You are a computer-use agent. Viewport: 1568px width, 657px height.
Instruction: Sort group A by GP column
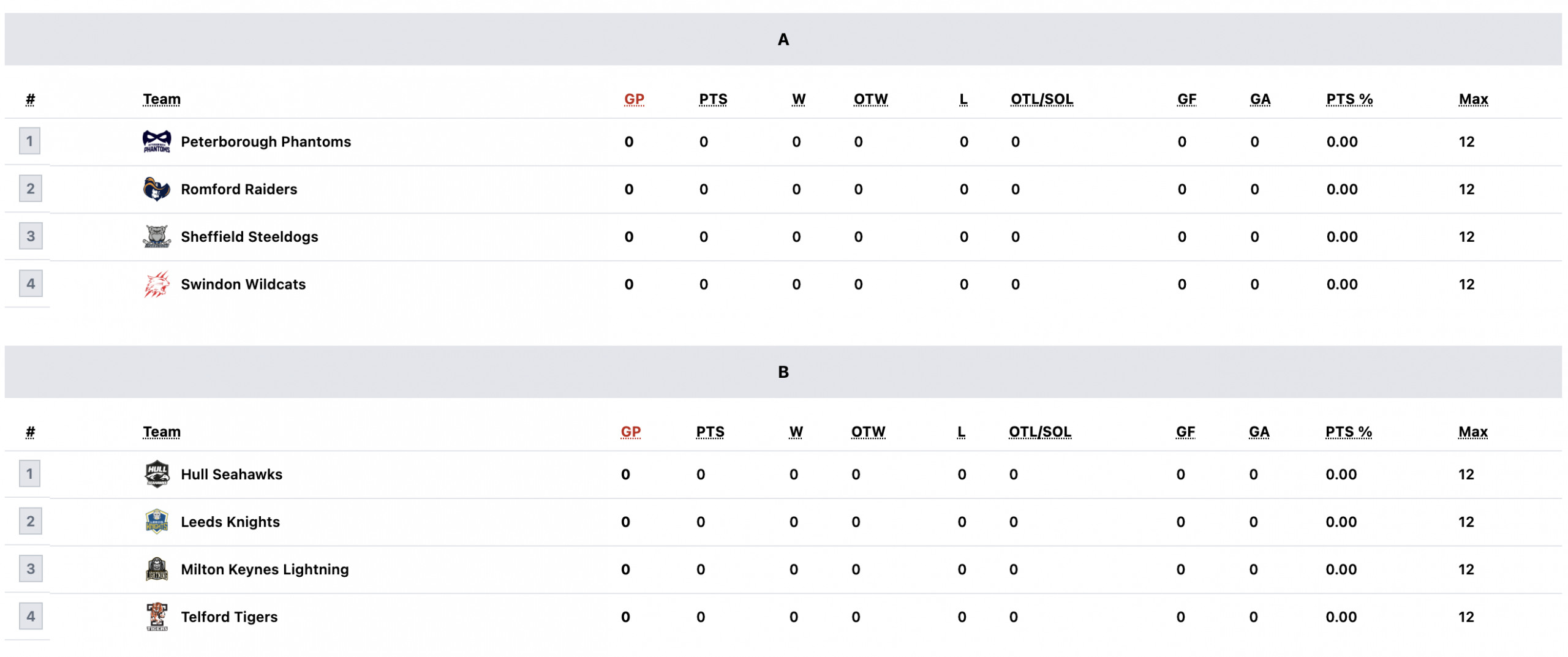[x=633, y=99]
